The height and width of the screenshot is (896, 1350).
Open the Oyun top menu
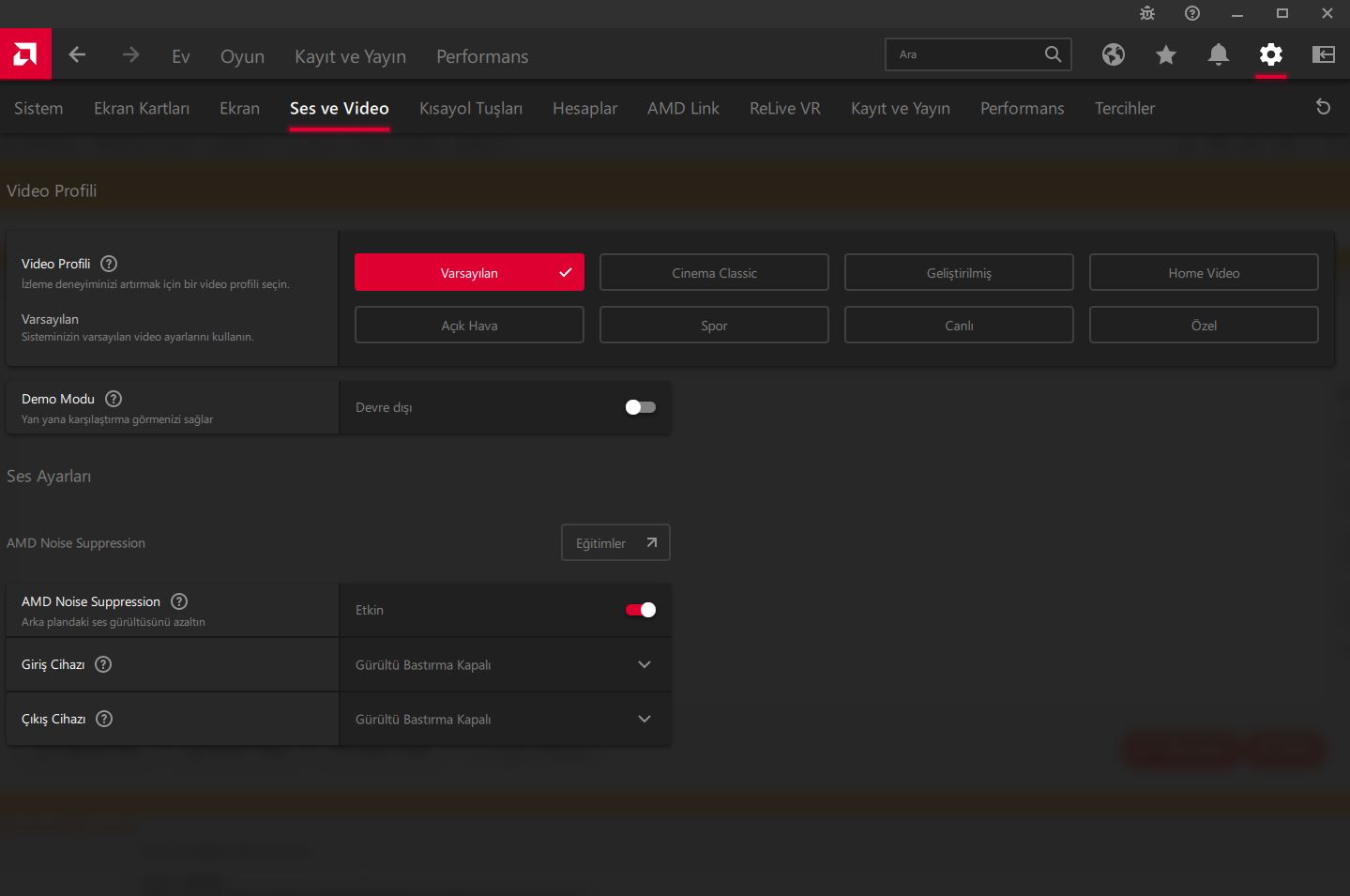coord(242,56)
